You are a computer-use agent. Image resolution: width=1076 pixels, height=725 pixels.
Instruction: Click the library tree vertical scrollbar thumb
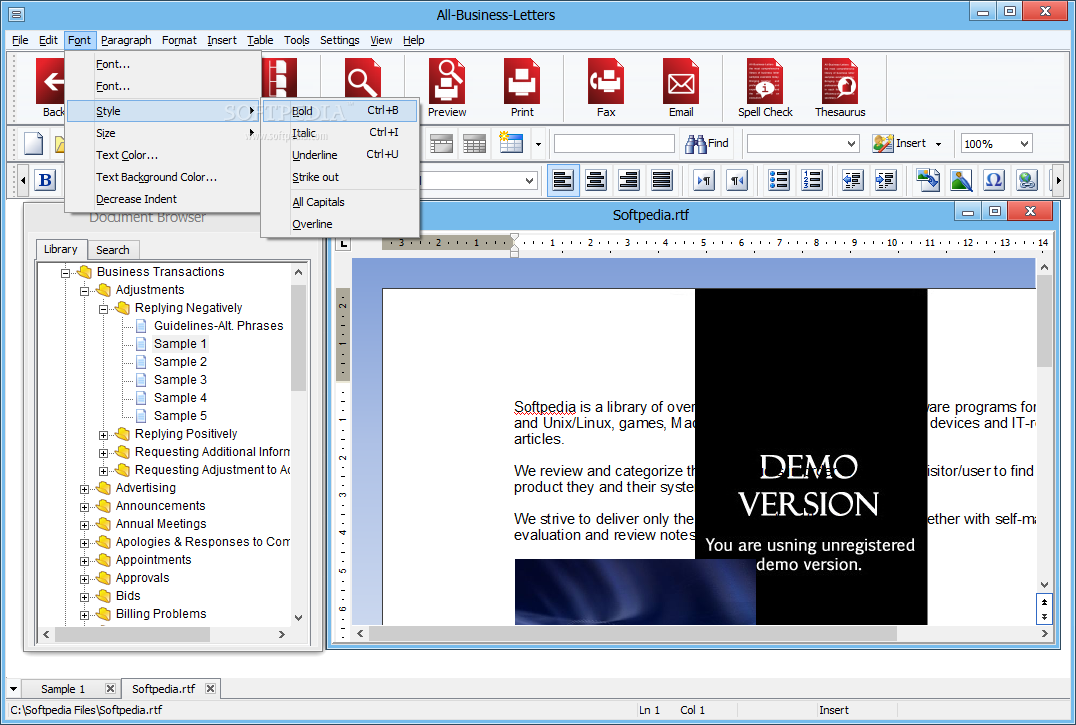point(298,337)
